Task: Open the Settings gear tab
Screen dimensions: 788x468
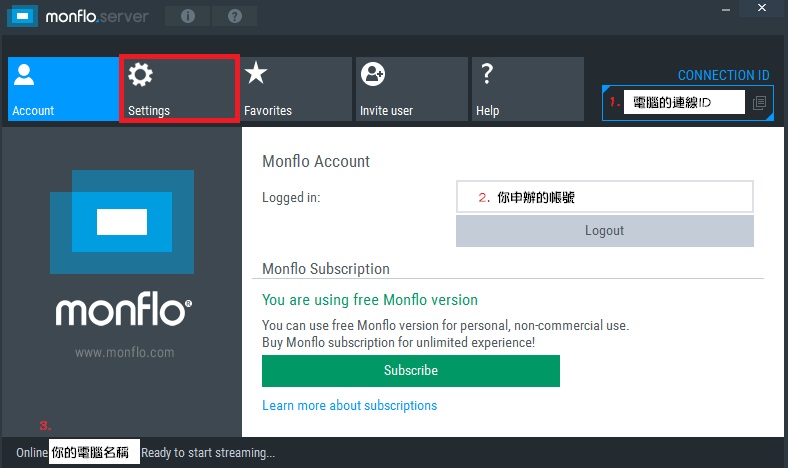Action: pyautogui.click(x=179, y=89)
